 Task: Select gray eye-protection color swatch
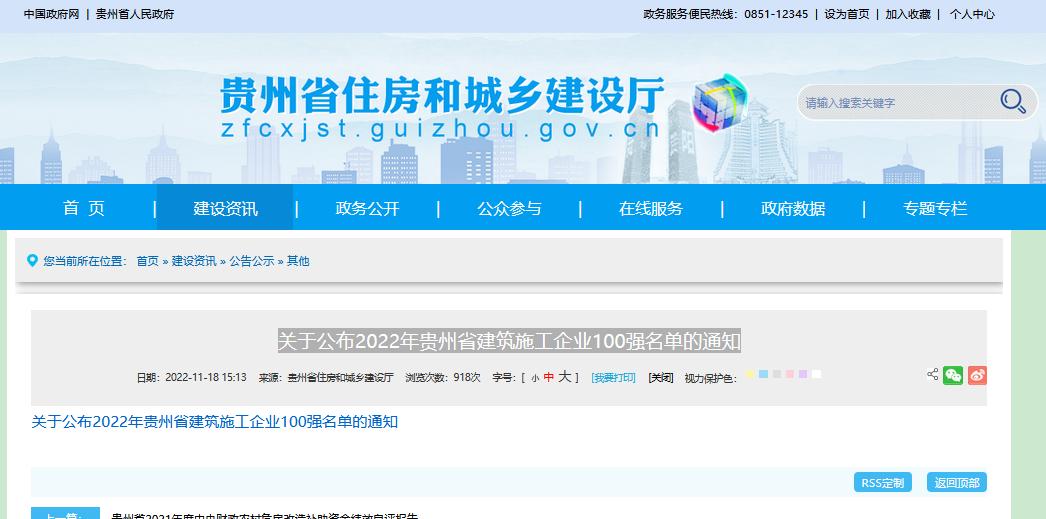[776, 374]
